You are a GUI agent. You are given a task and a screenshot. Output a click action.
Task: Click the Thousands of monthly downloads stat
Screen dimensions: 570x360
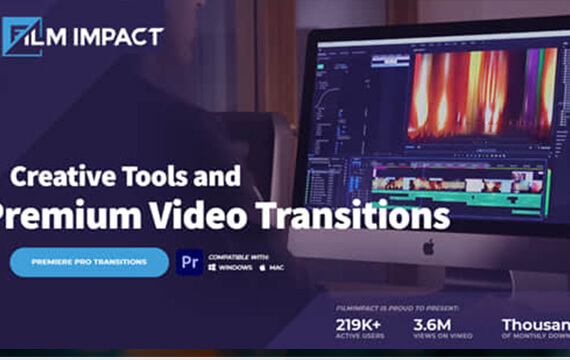(x=535, y=328)
